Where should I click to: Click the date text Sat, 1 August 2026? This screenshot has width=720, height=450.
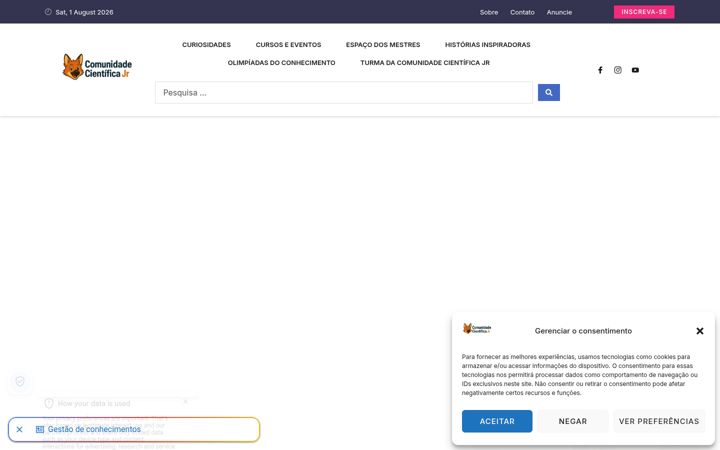click(x=84, y=12)
